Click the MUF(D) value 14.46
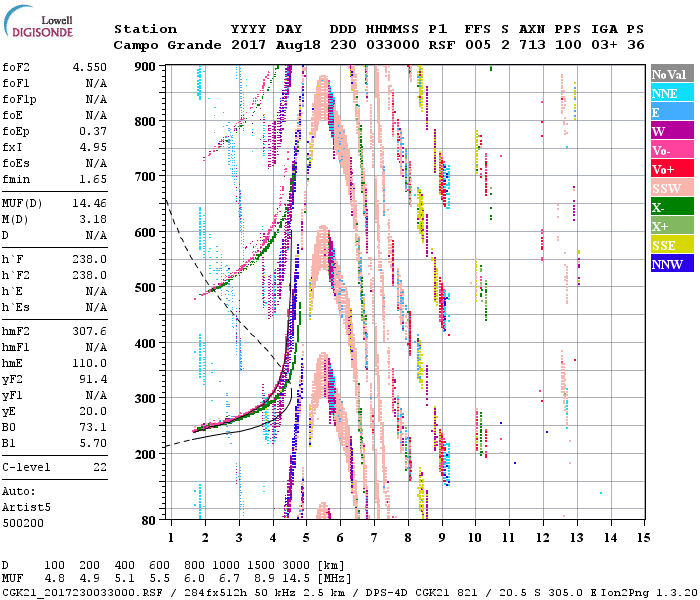 [x=90, y=204]
